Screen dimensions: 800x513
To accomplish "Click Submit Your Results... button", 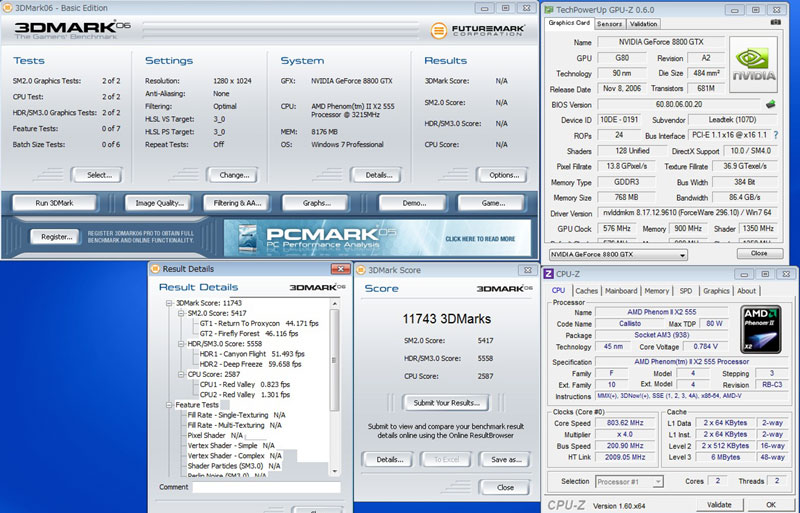I will 445,403.
